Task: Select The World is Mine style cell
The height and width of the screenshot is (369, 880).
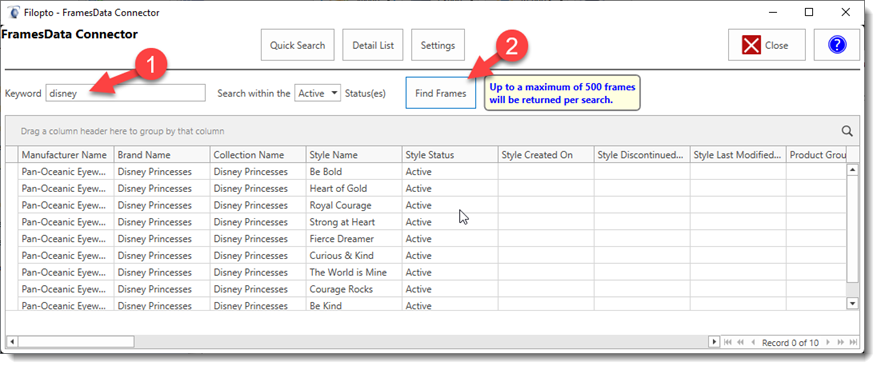Action: pyautogui.click(x=354, y=272)
